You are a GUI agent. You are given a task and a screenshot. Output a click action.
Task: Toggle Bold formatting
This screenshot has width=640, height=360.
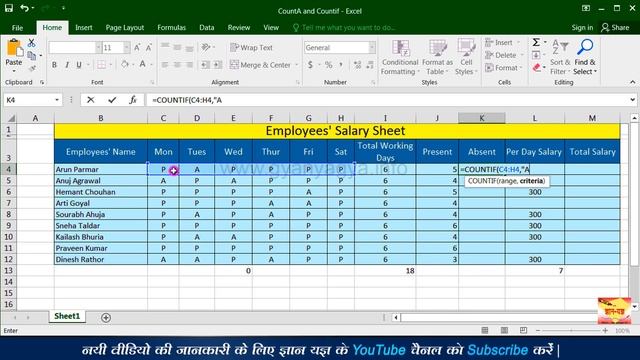[x=54, y=65]
